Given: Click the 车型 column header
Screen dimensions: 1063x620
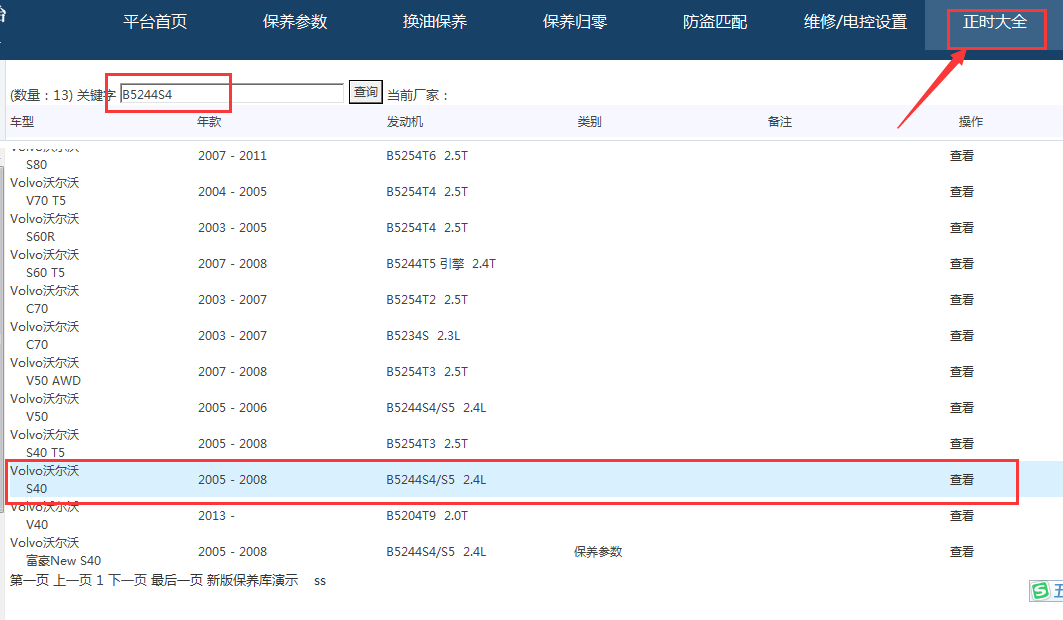Looking at the screenshot, I should coord(22,121).
